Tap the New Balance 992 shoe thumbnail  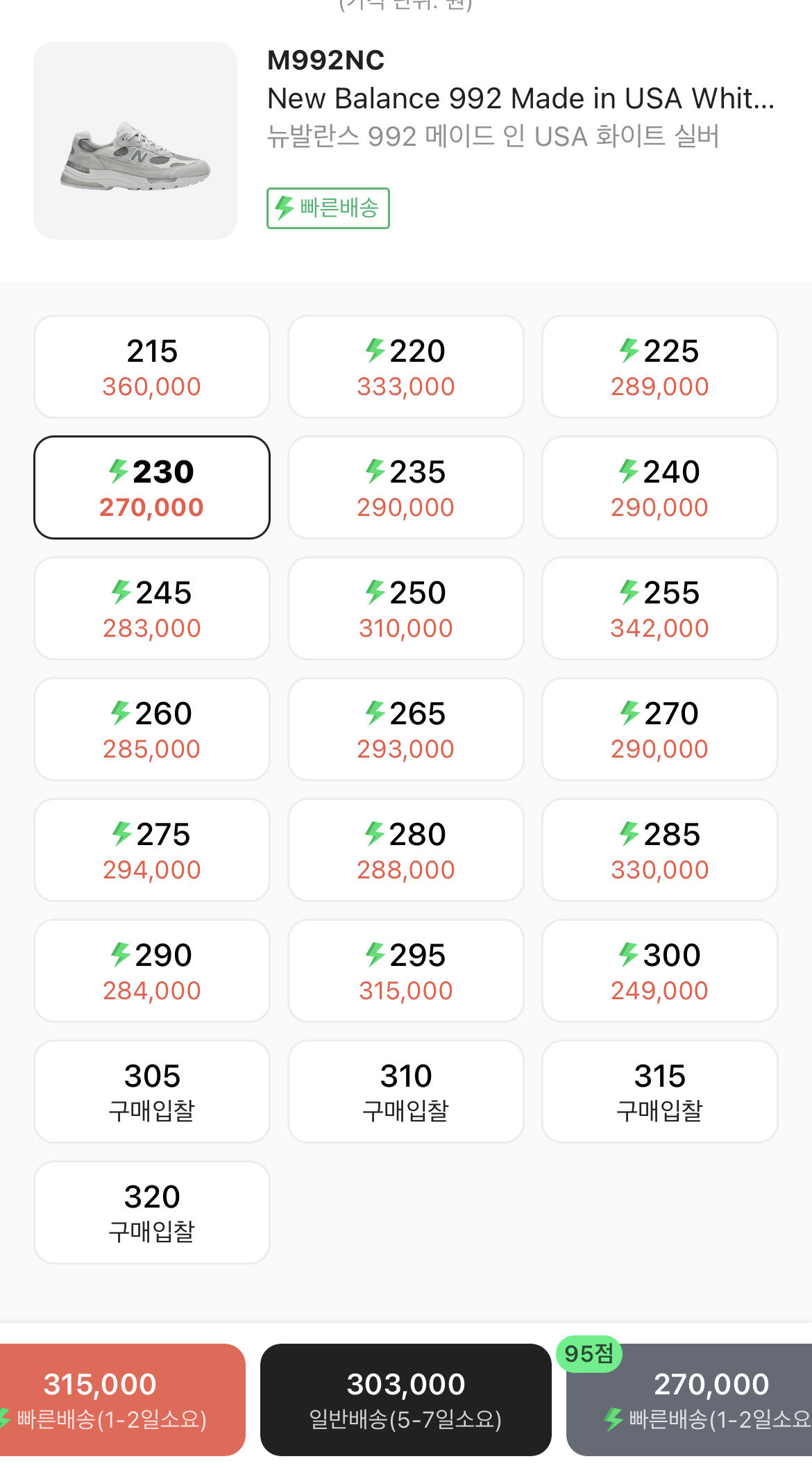pyautogui.click(x=135, y=141)
